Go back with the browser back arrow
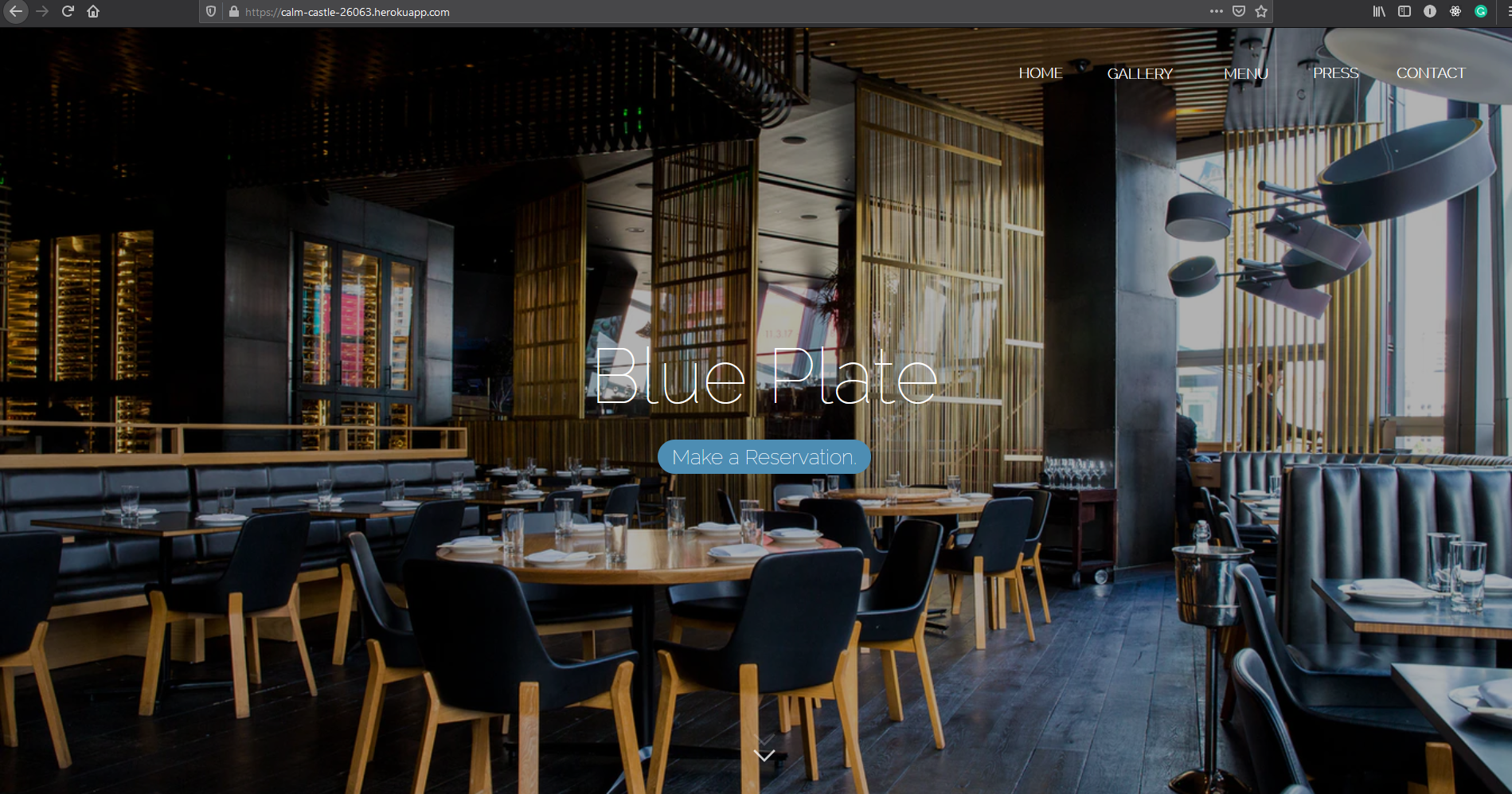Viewport: 1512px width, 794px height. (x=15, y=11)
